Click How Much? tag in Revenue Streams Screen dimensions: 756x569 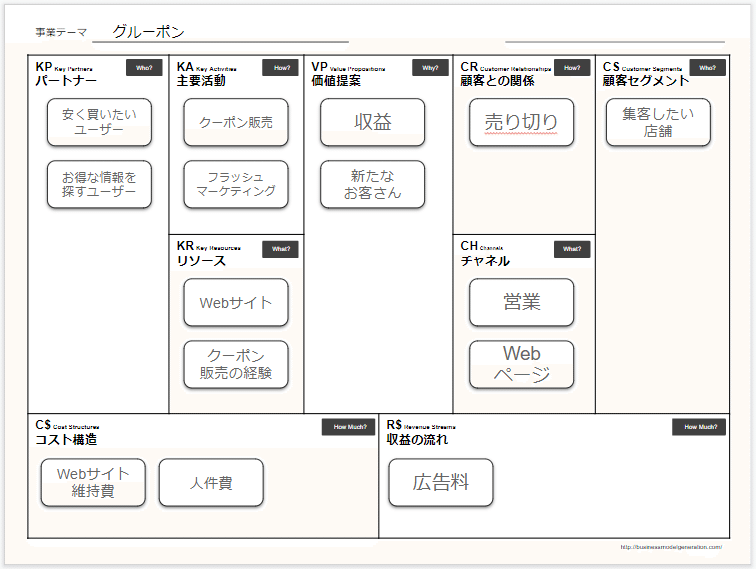pyautogui.click(x=699, y=427)
